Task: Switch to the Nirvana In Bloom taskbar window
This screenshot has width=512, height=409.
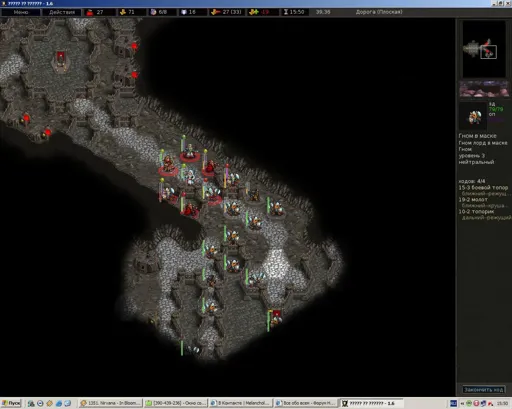Action: [111, 403]
